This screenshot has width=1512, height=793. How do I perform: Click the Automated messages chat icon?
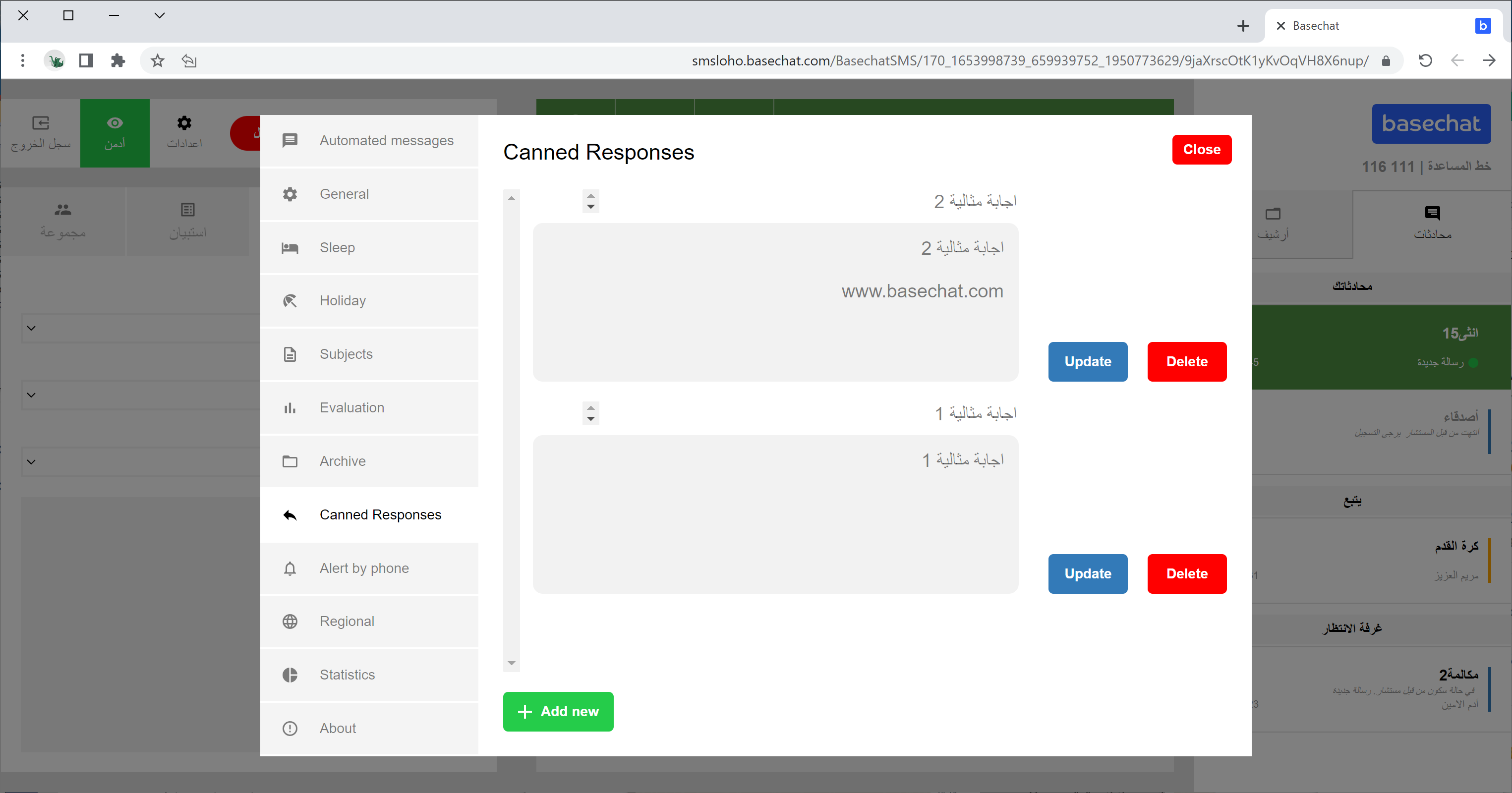coord(290,141)
